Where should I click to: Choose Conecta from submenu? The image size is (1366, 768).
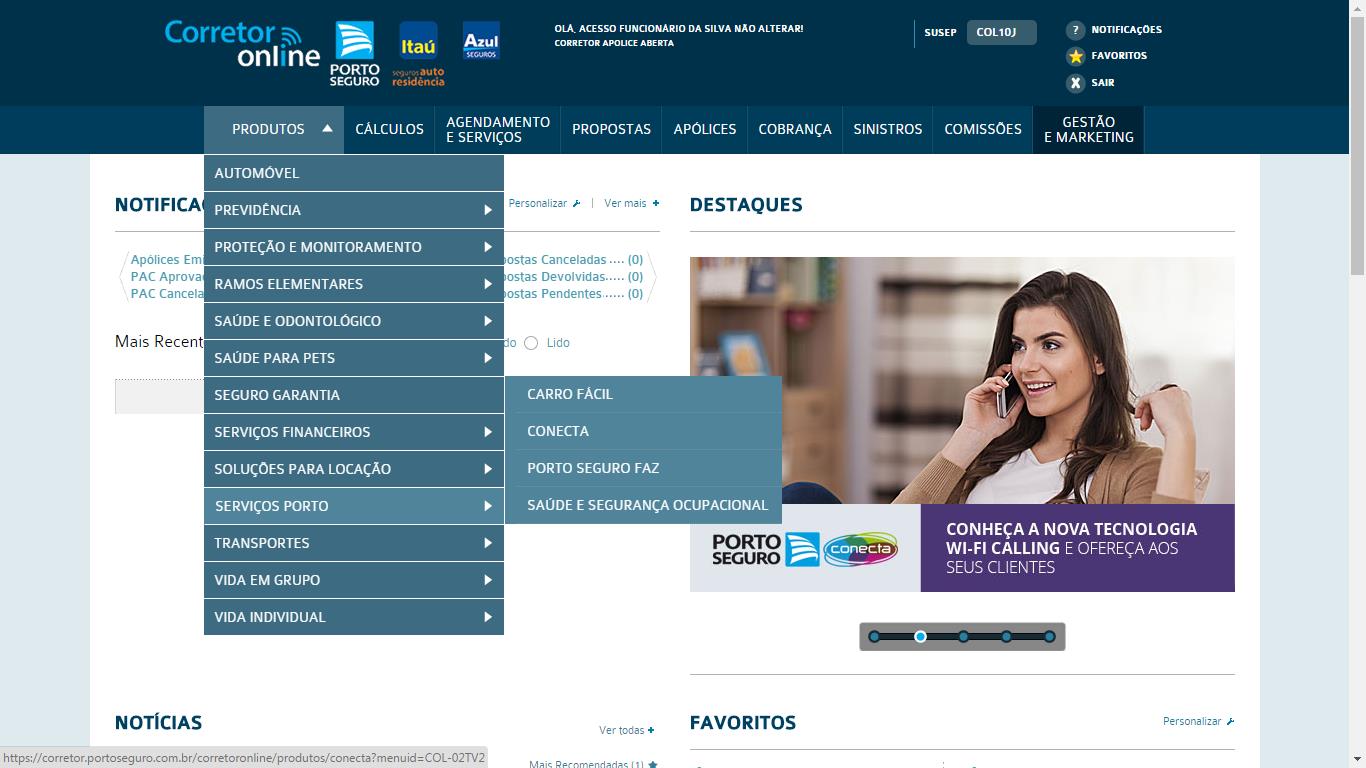tap(643, 431)
